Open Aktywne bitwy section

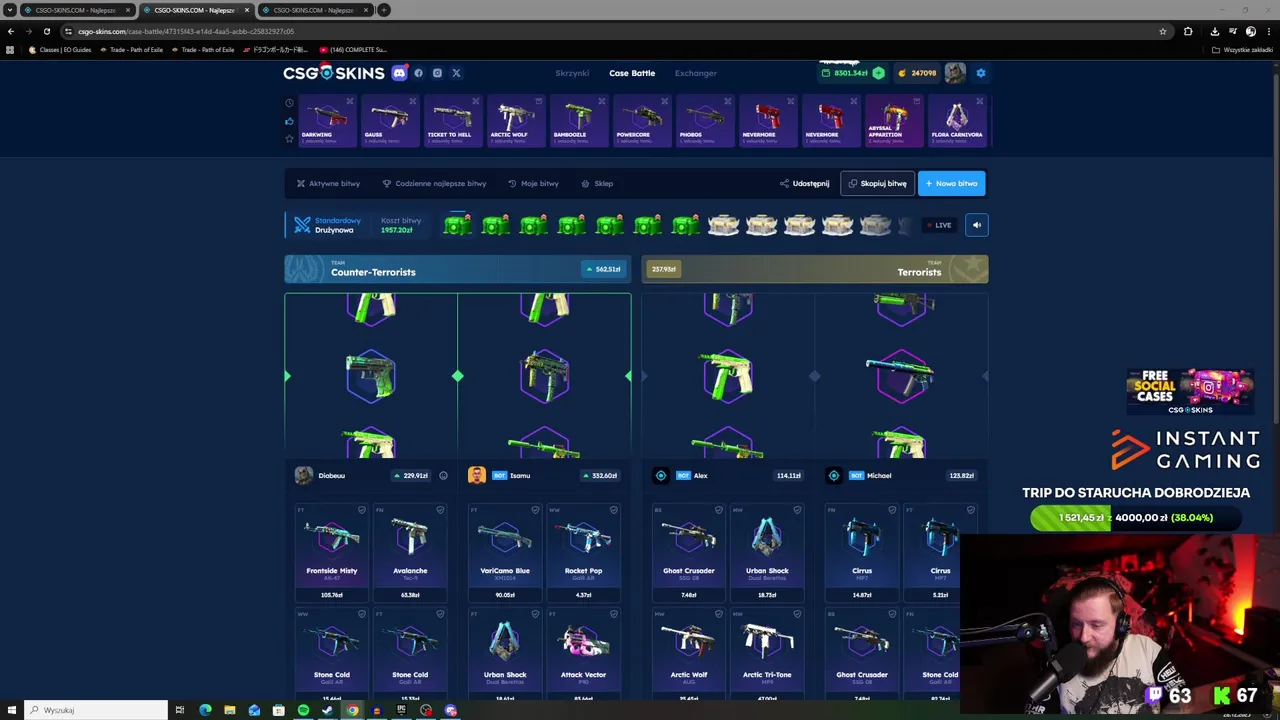pos(328,184)
